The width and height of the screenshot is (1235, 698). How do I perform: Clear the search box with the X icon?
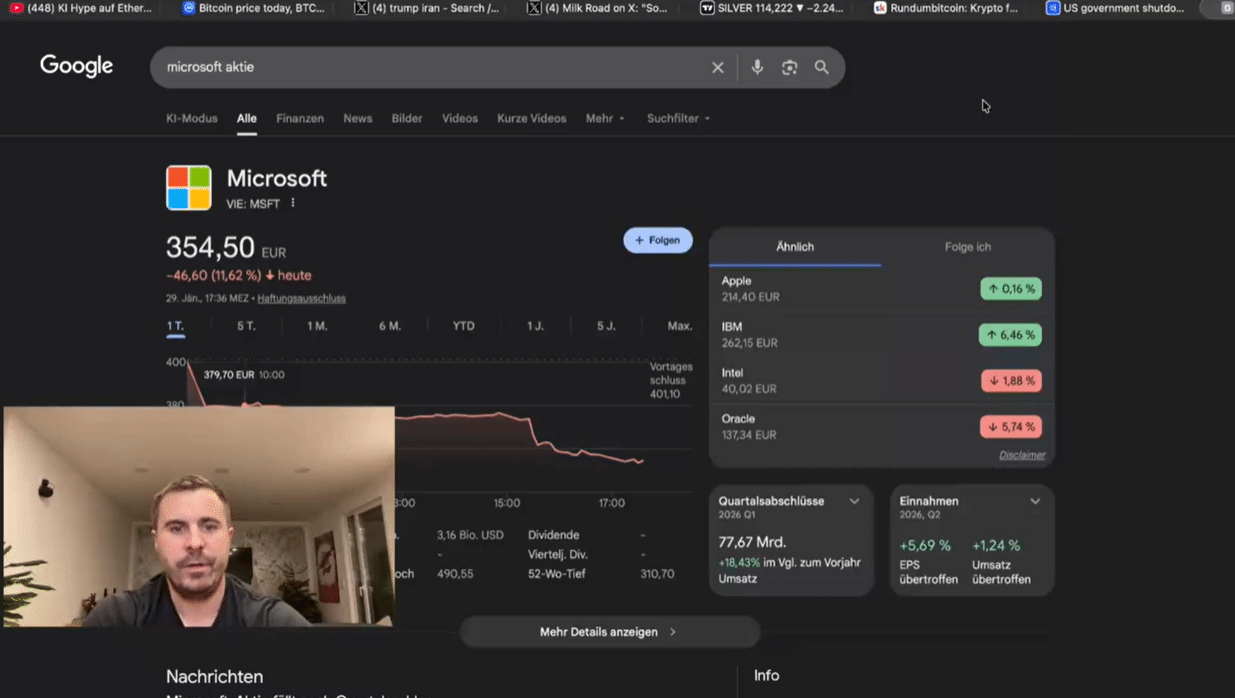[717, 67]
